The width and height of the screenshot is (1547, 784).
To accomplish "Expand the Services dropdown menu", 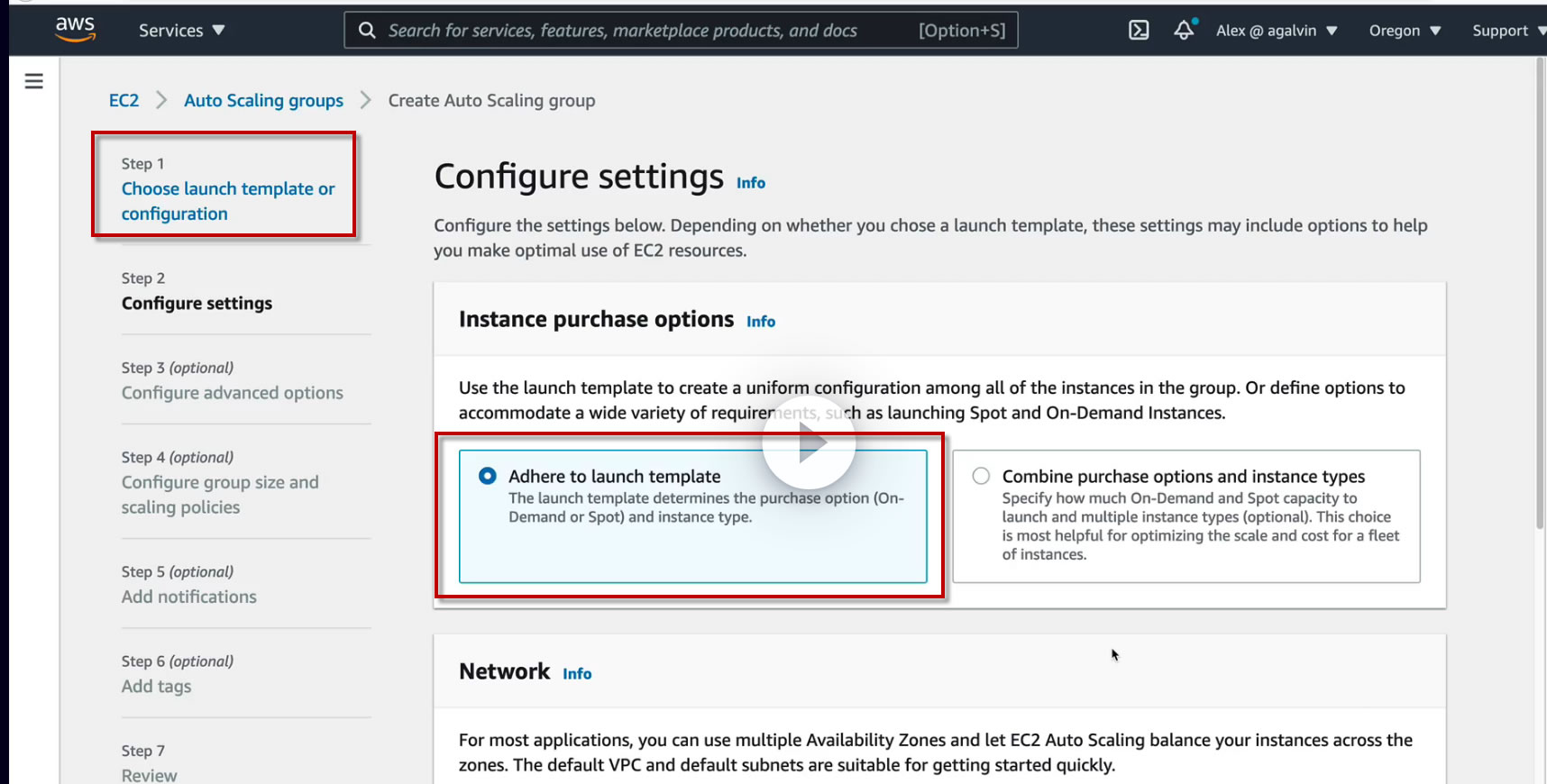I will (181, 31).
